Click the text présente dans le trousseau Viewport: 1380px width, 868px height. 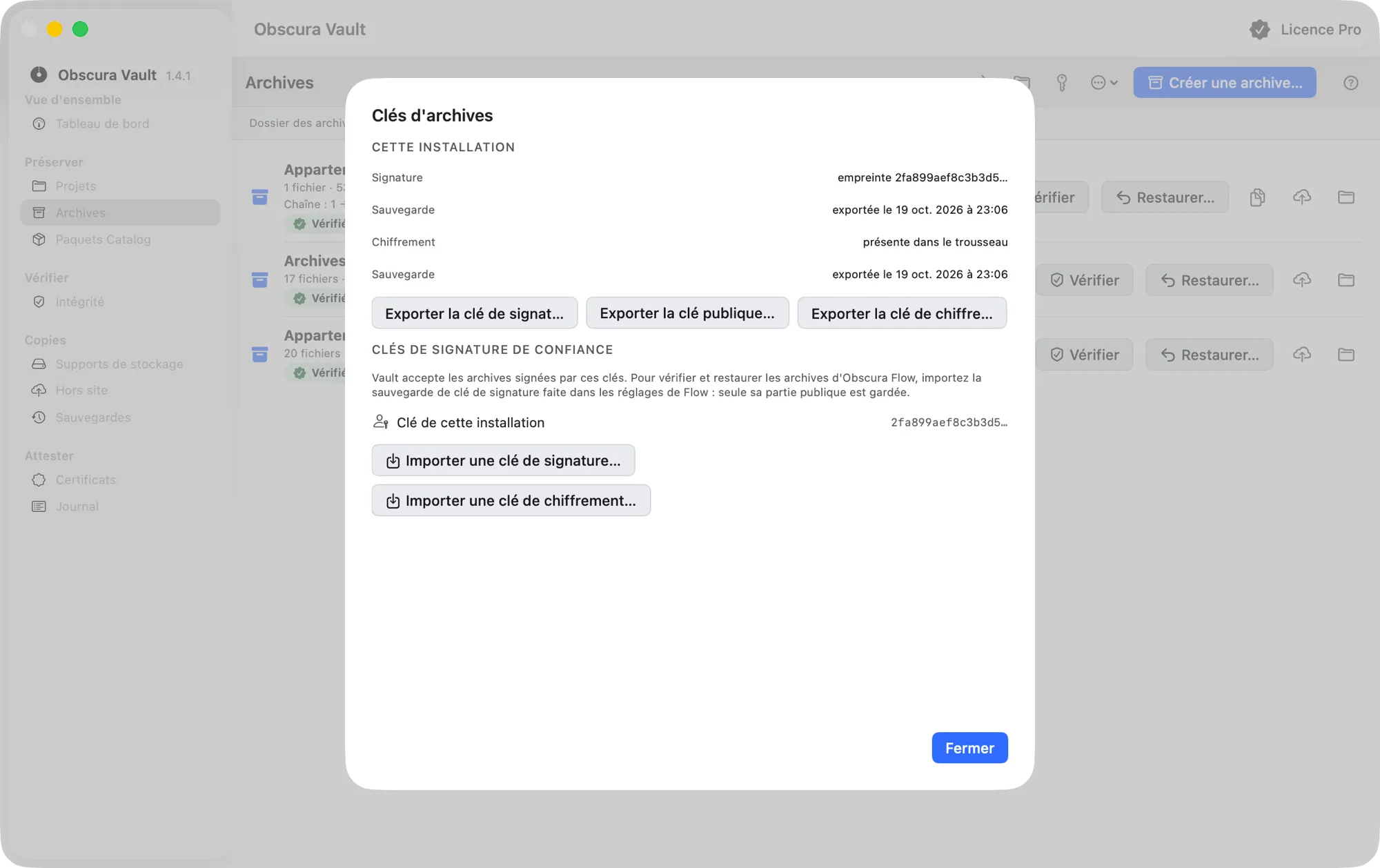935,242
